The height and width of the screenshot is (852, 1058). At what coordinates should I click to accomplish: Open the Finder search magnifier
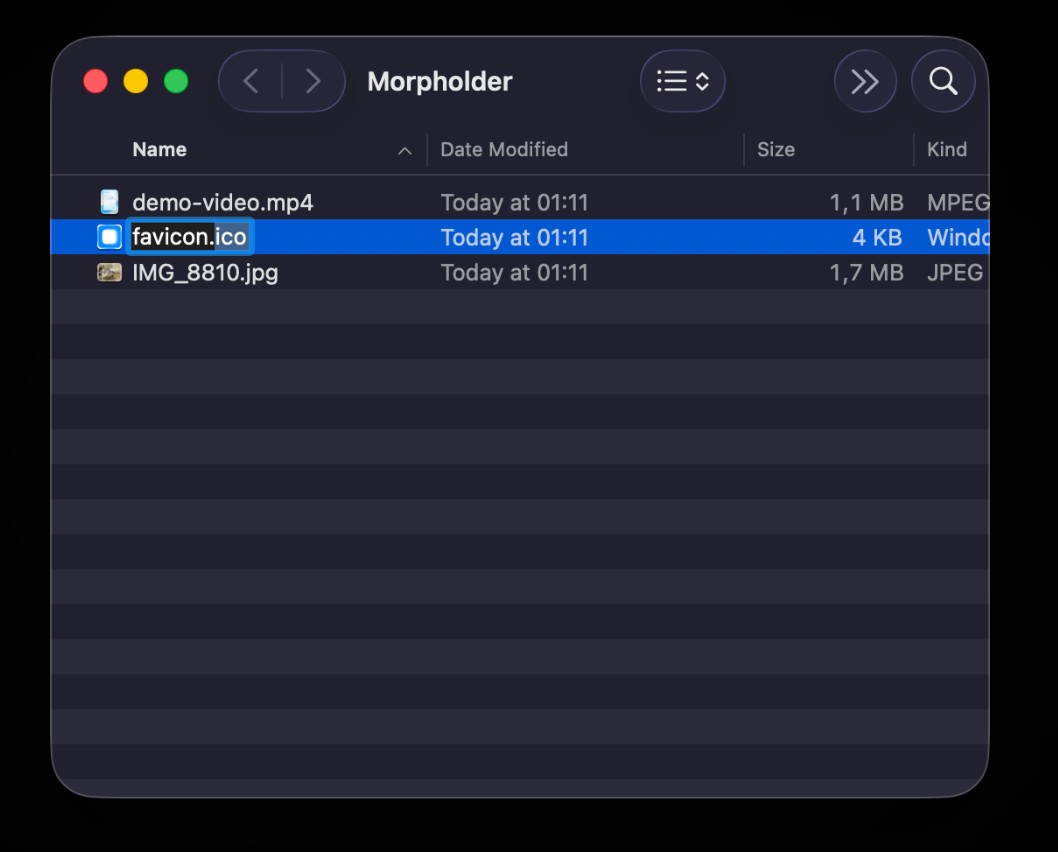point(943,81)
